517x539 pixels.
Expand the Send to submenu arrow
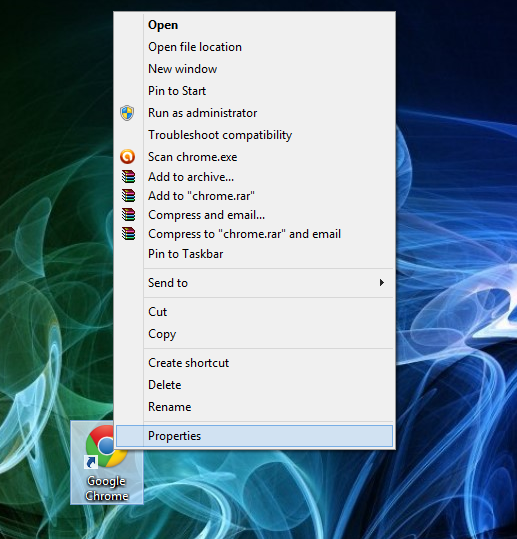382,283
